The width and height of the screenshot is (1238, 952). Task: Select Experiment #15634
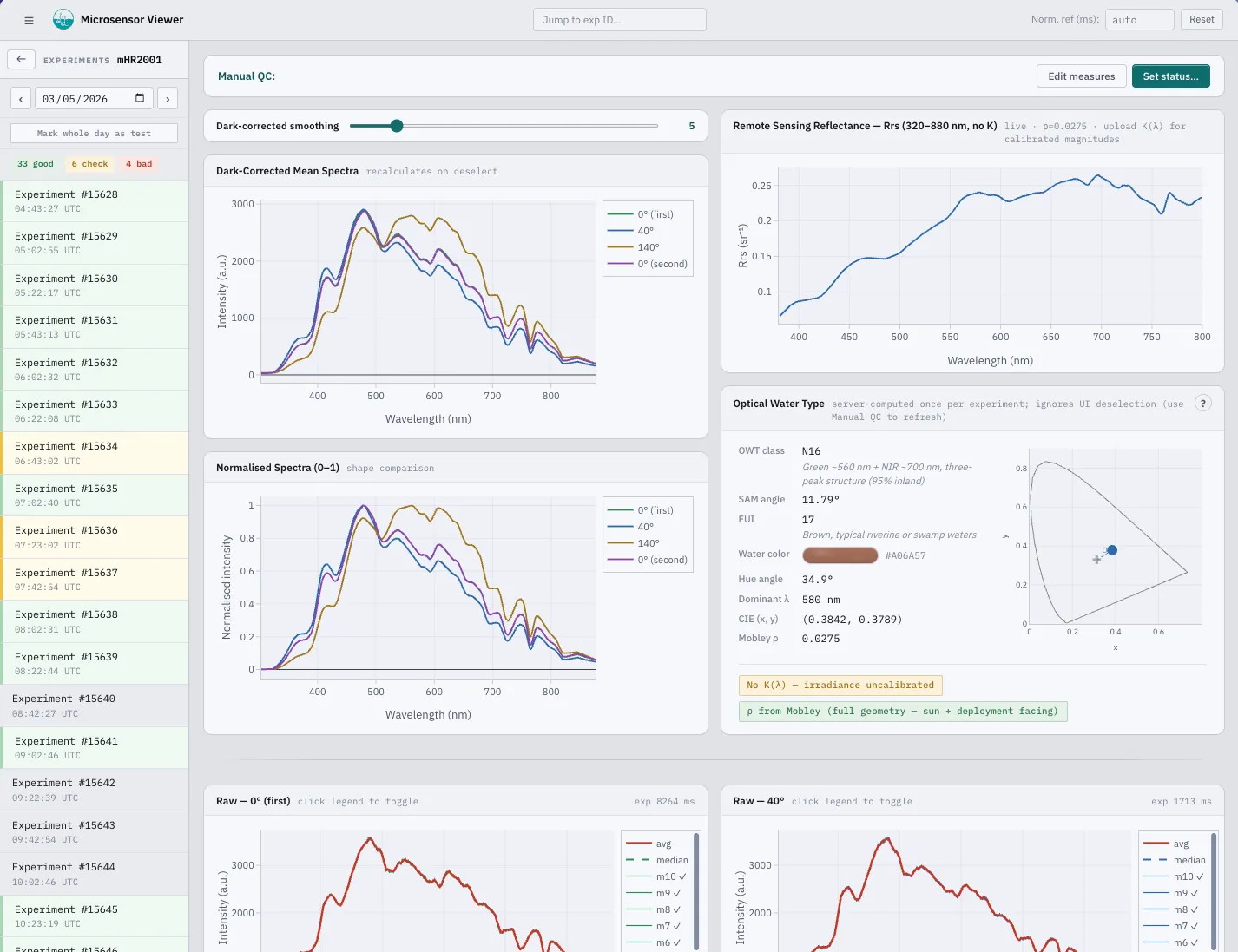coord(95,453)
